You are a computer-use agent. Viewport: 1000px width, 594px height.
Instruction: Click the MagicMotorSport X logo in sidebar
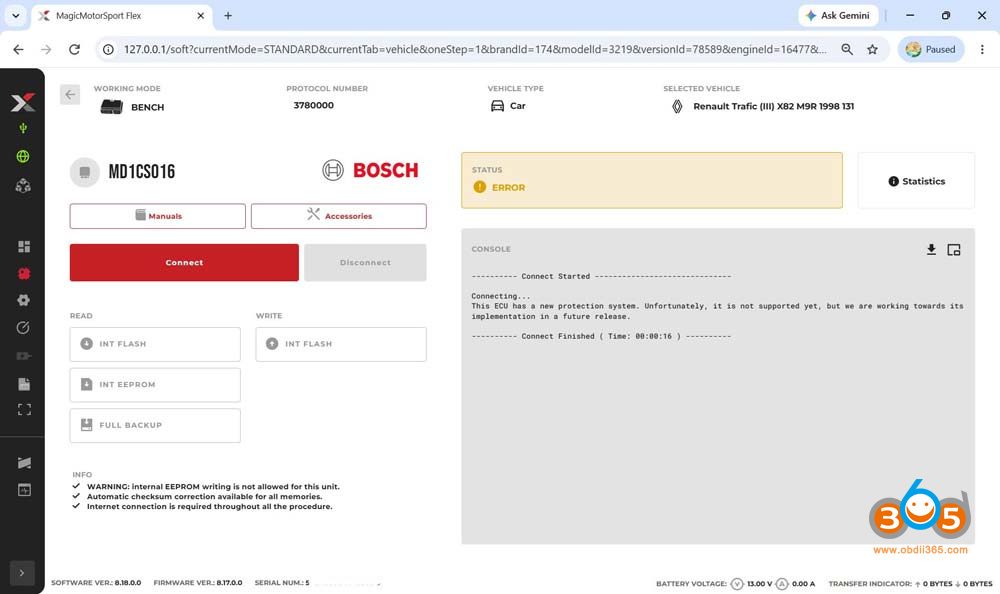click(x=23, y=102)
